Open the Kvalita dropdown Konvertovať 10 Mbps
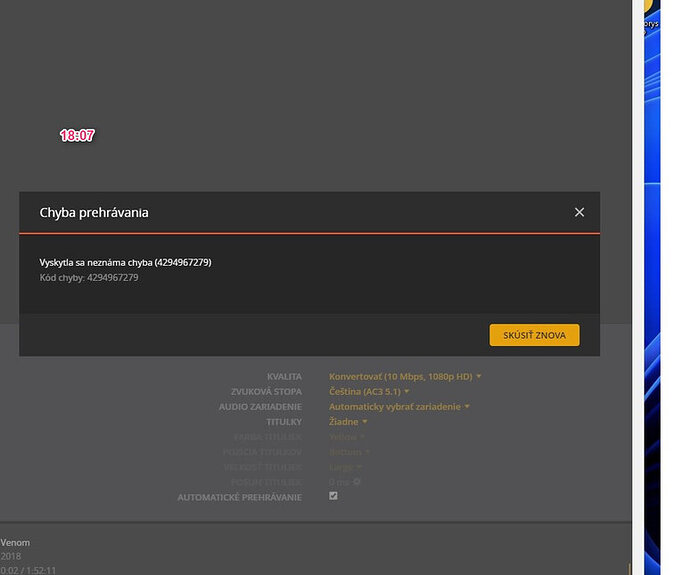Viewport: 690px width, 575px height. (405, 377)
